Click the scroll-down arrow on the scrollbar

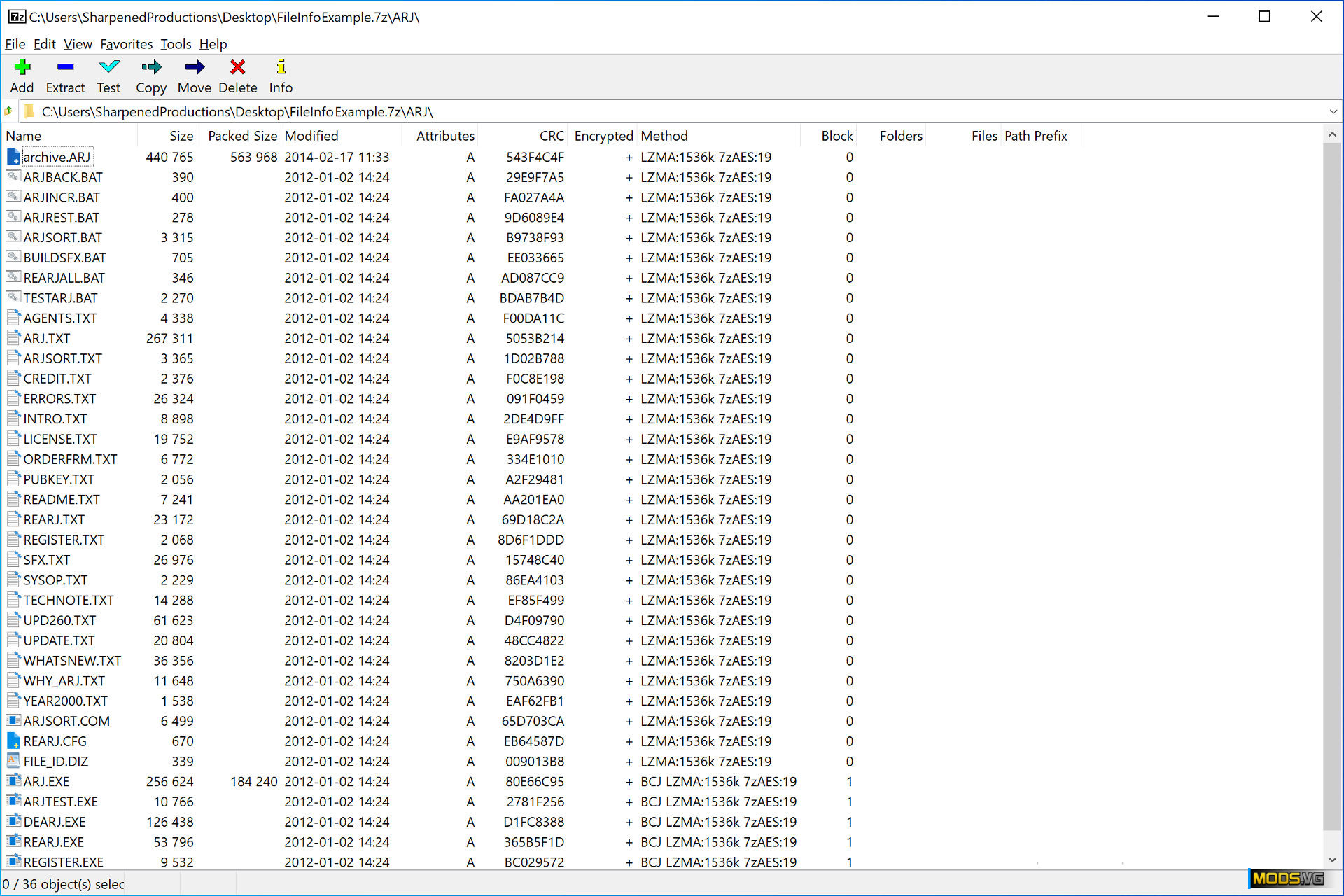click(x=1332, y=860)
